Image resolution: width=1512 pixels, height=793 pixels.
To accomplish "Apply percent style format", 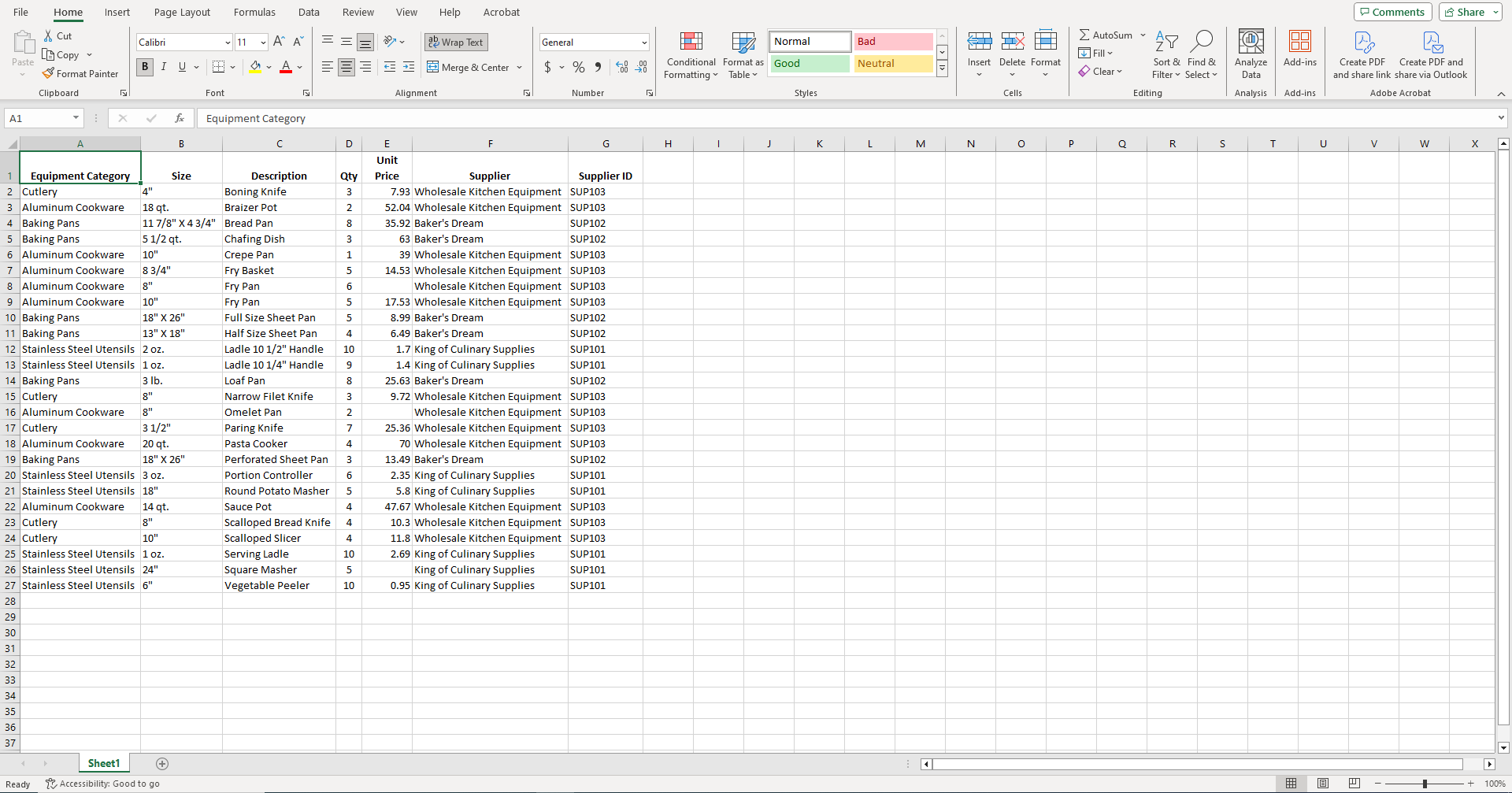I will pyautogui.click(x=579, y=67).
